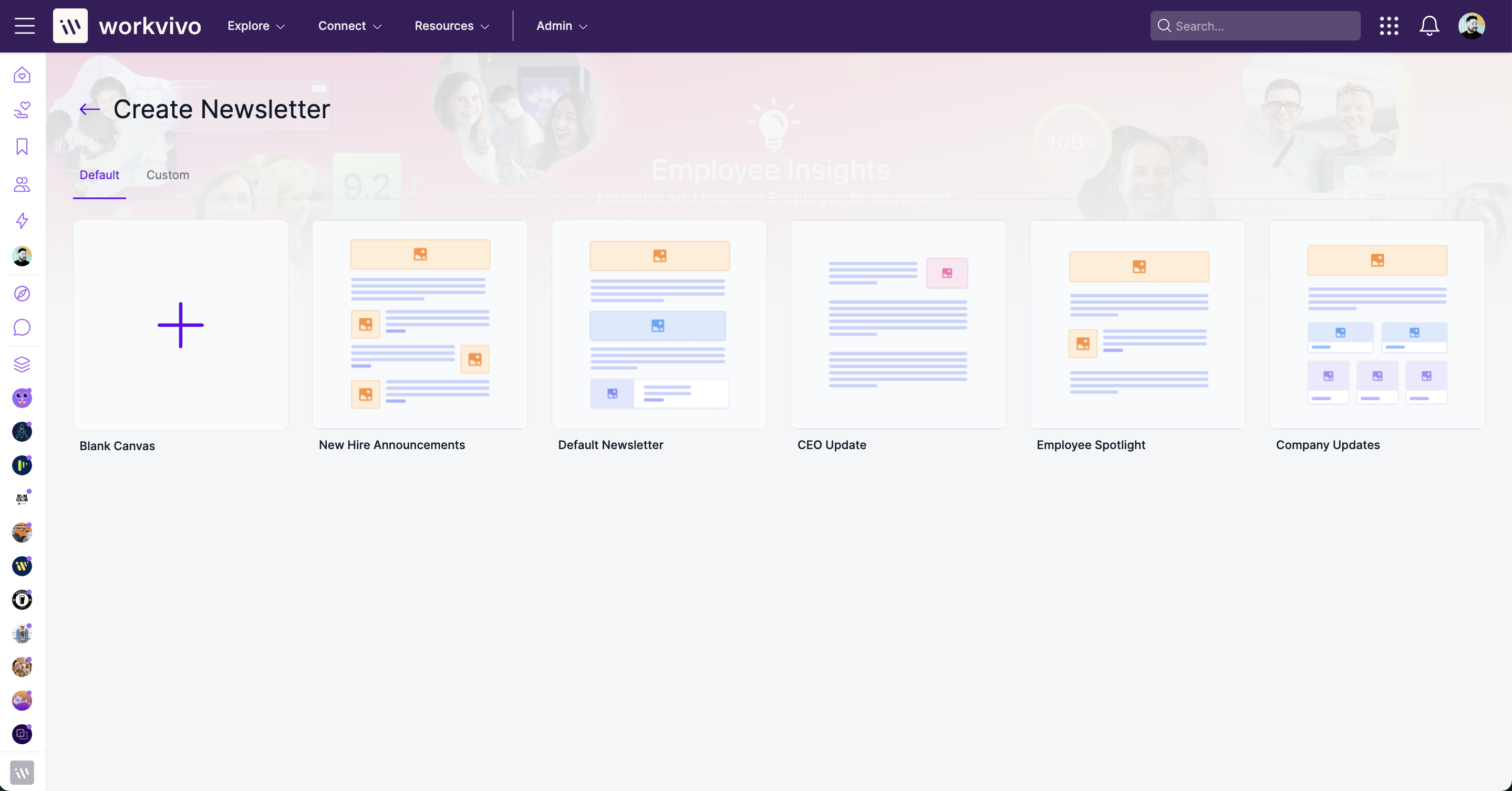Expand the Explore dropdown menu
1512x791 pixels.
[x=256, y=26]
